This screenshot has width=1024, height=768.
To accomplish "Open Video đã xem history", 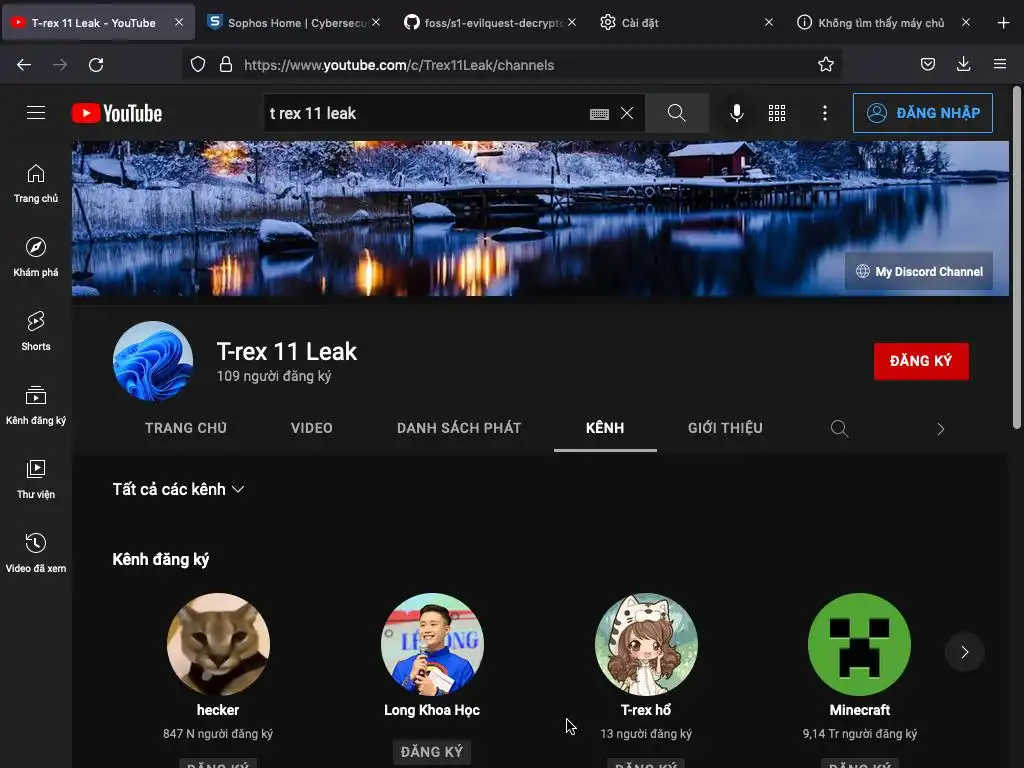I will [x=36, y=552].
